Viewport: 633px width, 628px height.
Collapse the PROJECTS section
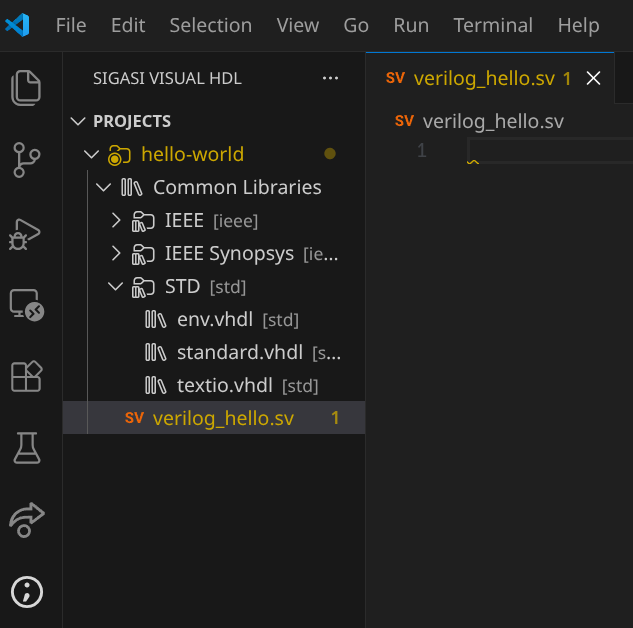click(x=79, y=121)
